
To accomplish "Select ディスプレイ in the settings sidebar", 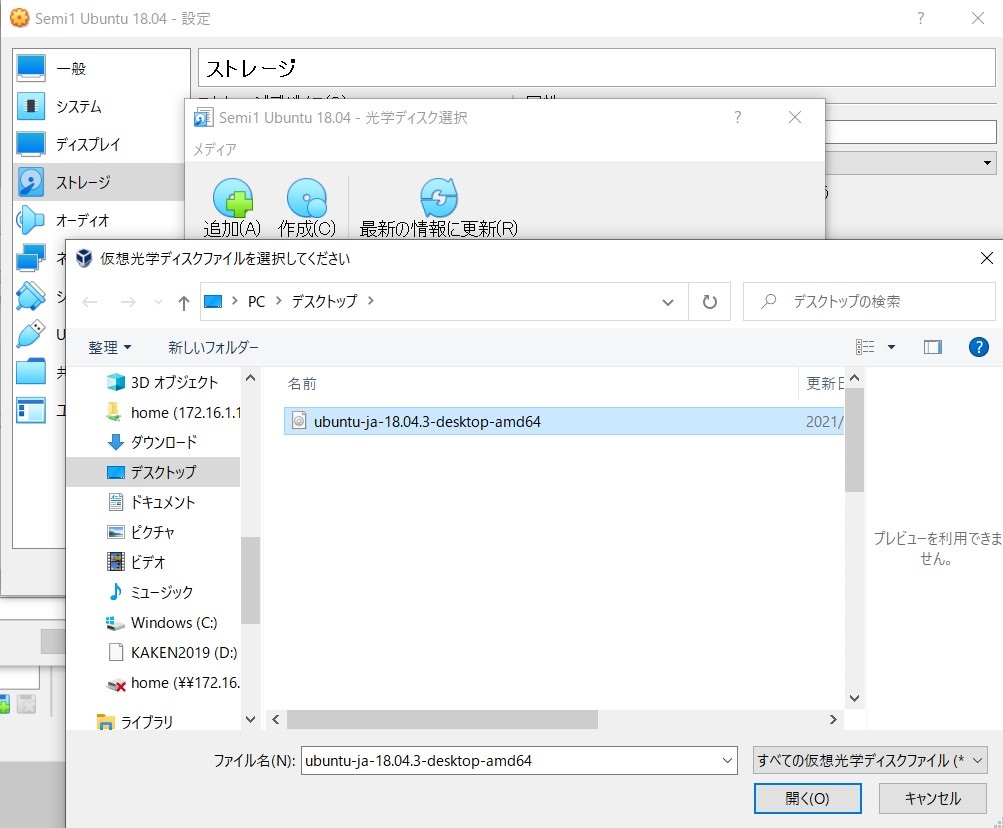I will (x=102, y=144).
